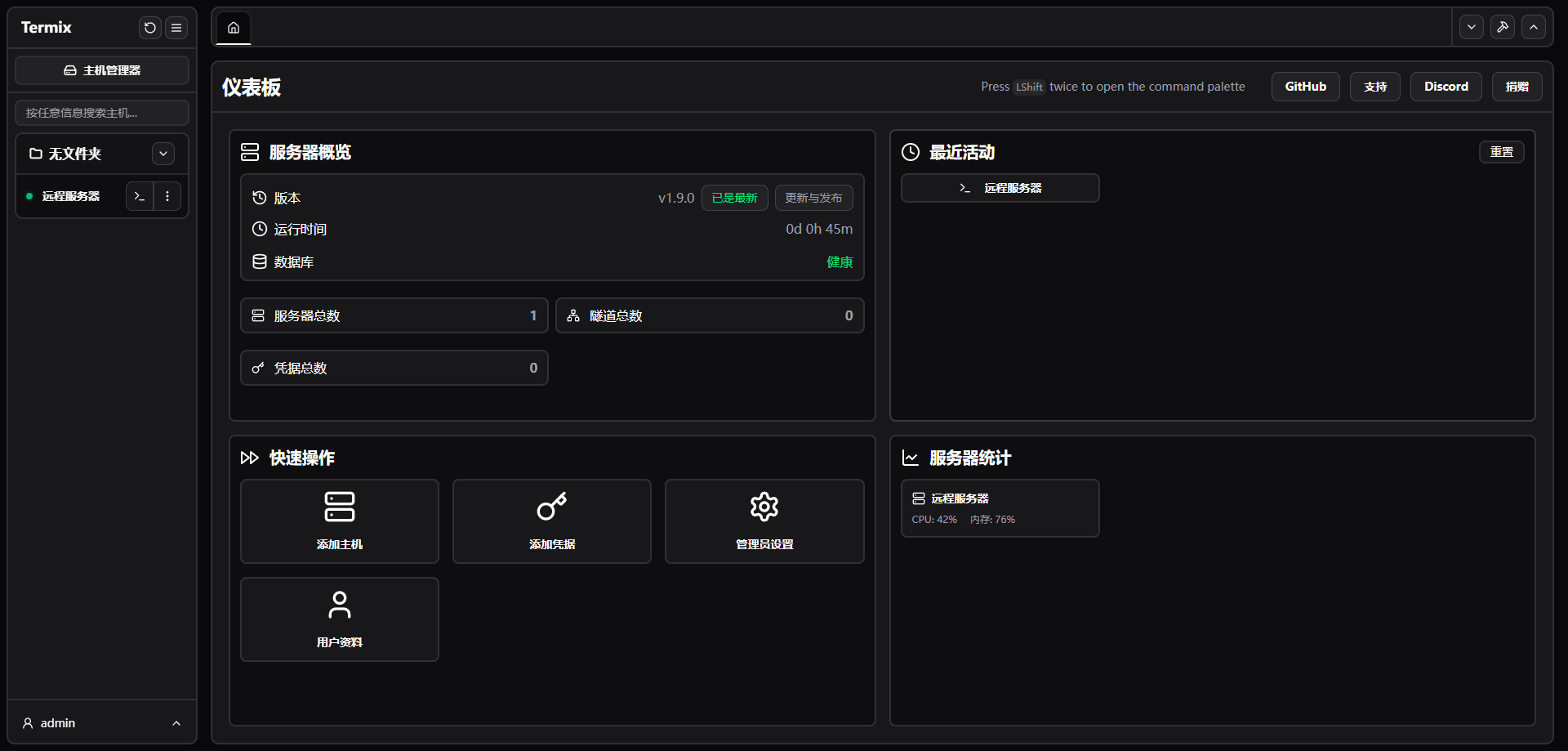
Task: Click the pin tools icon in top bar
Action: click(1502, 27)
